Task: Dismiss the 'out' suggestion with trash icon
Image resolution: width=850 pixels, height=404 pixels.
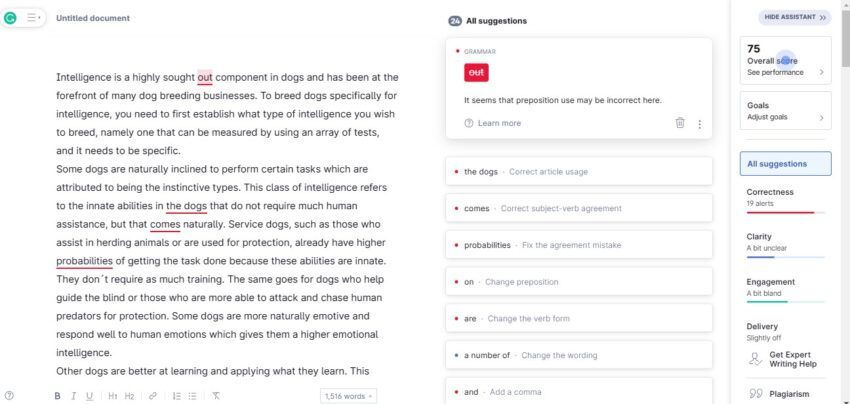Action: pyautogui.click(x=680, y=123)
